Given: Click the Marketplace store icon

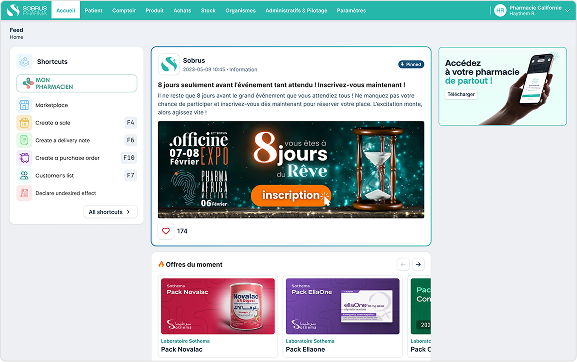Looking at the screenshot, I should [24, 105].
